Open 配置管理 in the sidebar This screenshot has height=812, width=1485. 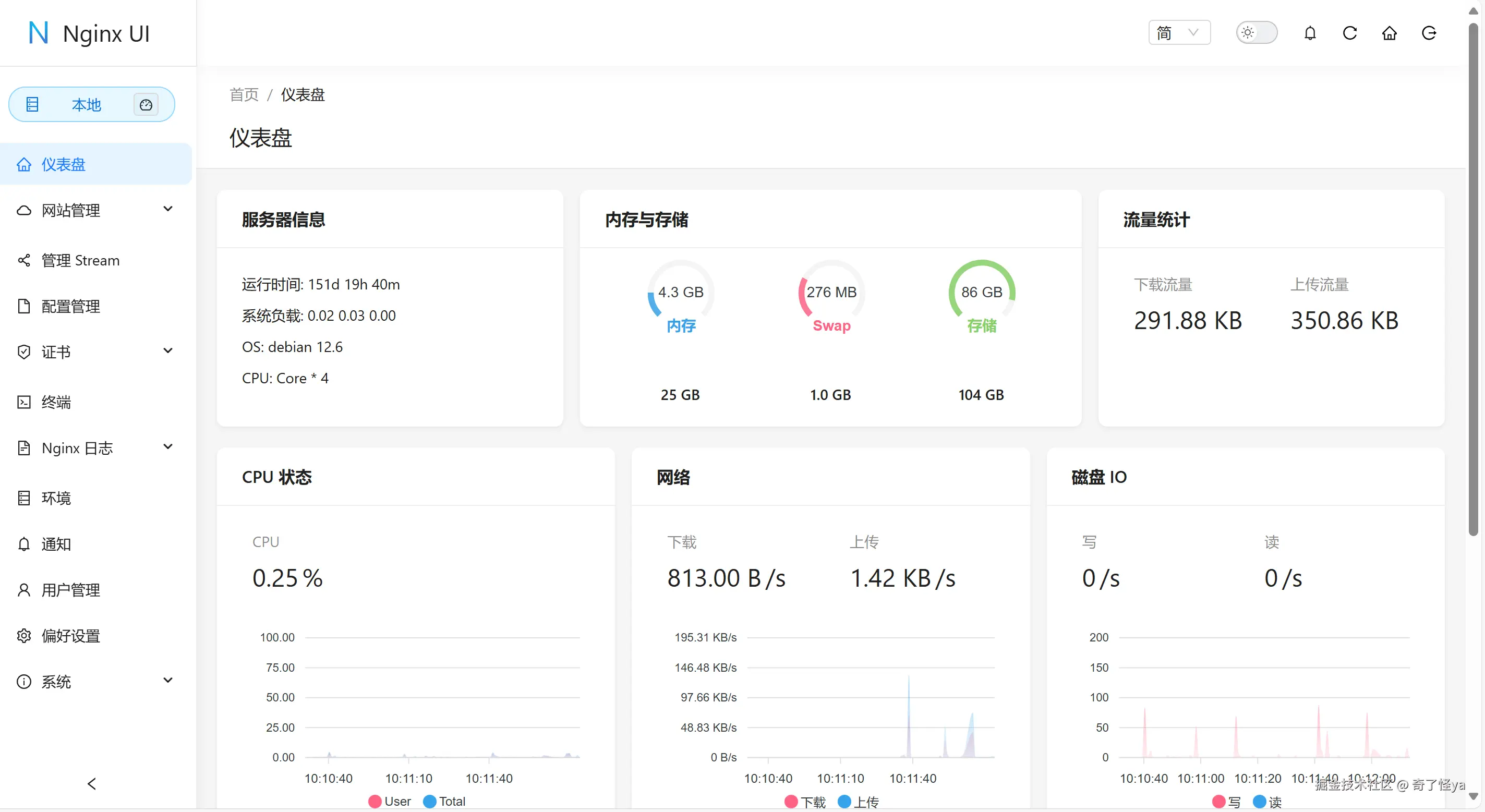click(x=71, y=307)
